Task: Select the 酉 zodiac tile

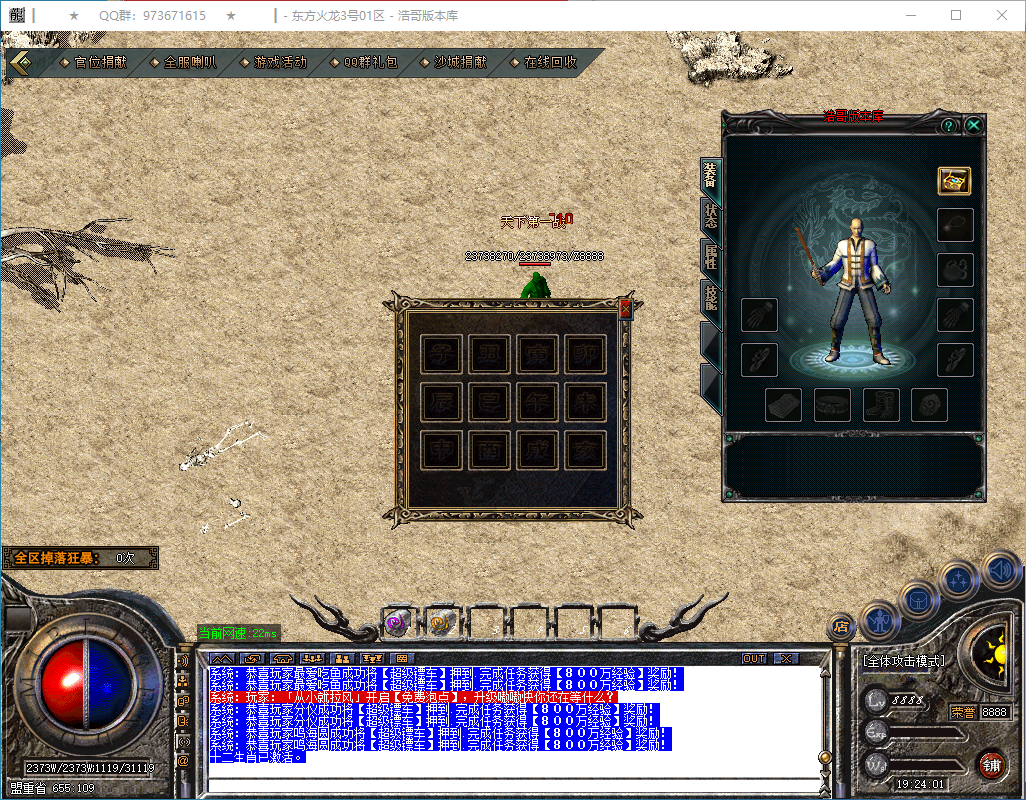Action: tap(489, 450)
